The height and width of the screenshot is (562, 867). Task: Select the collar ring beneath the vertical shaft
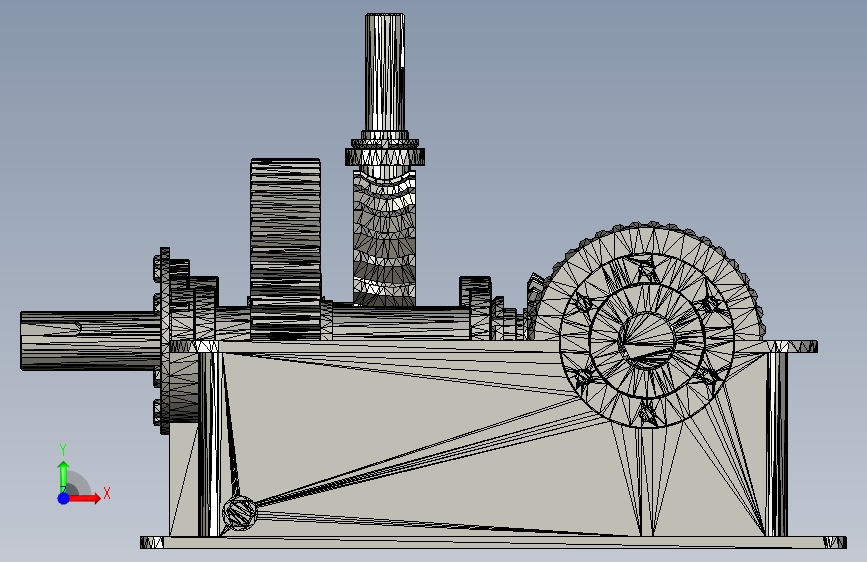[385, 156]
